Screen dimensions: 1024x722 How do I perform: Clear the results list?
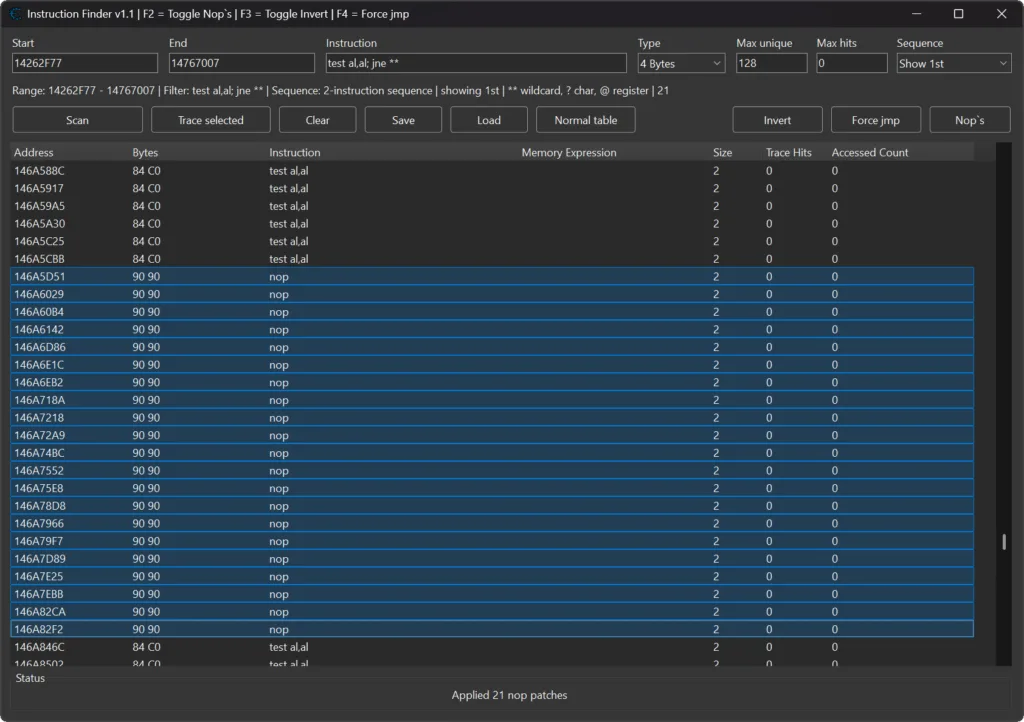coord(317,120)
